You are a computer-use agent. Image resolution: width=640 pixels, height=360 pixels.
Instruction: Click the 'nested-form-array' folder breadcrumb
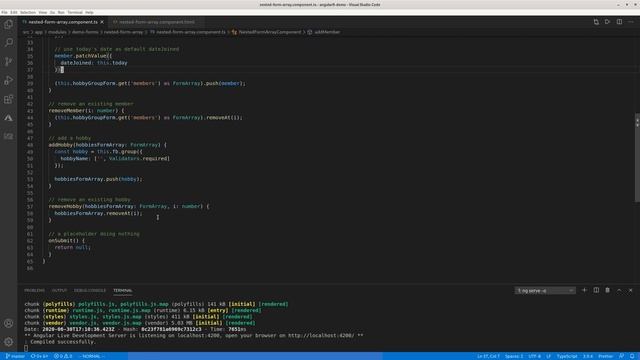pyautogui.click(x=123, y=32)
